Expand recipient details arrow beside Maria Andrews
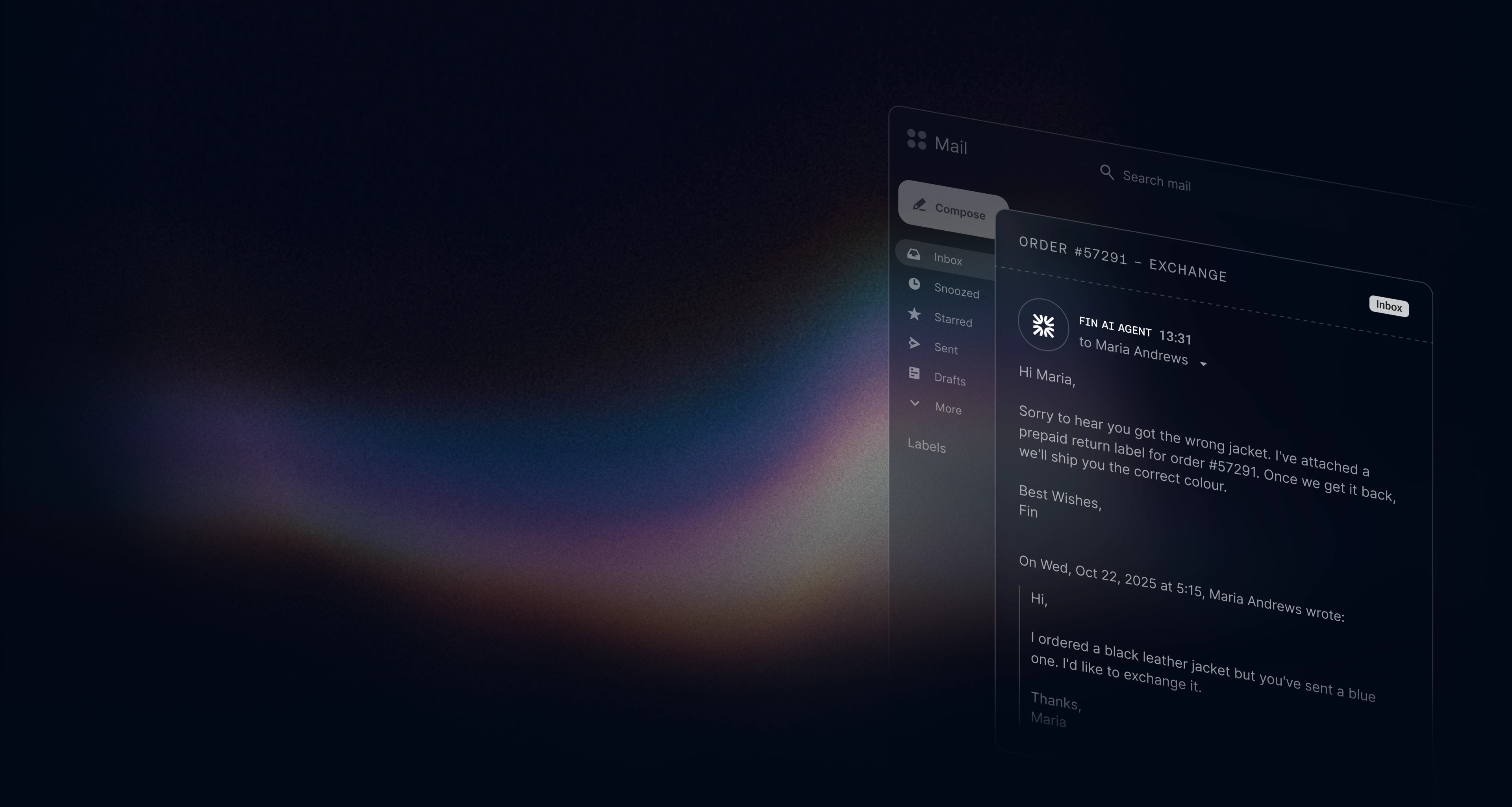The width and height of the screenshot is (1512, 807). coord(1203,365)
